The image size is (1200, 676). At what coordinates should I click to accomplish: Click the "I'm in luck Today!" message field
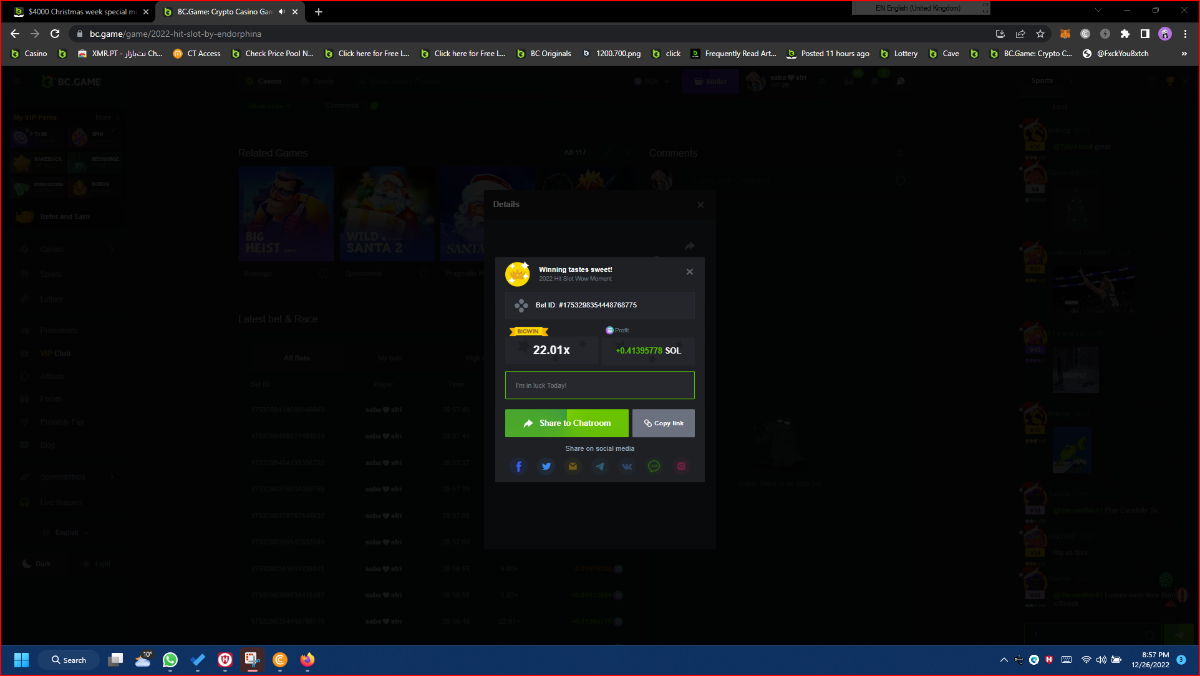click(x=599, y=385)
